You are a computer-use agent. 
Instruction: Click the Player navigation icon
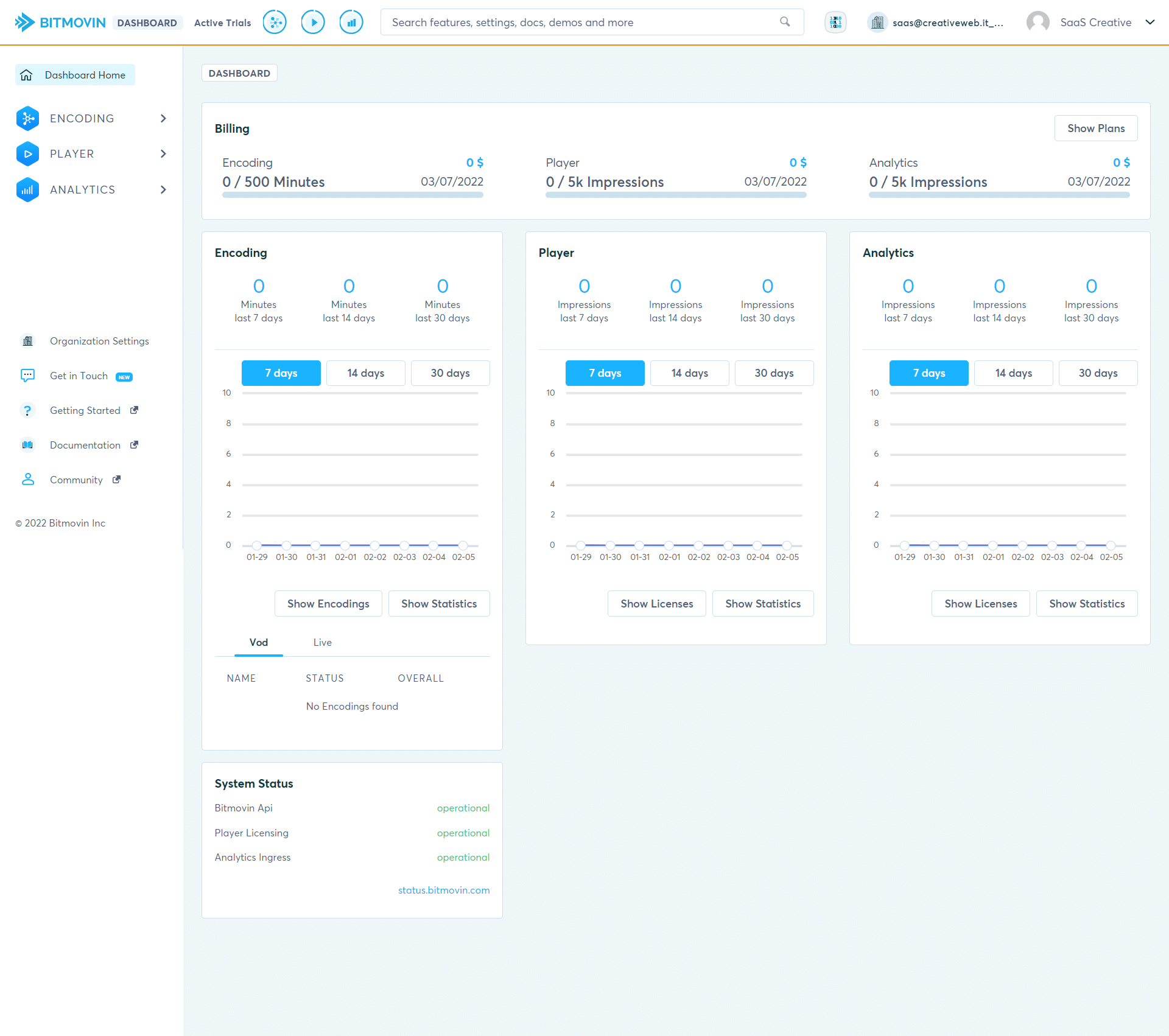click(28, 154)
